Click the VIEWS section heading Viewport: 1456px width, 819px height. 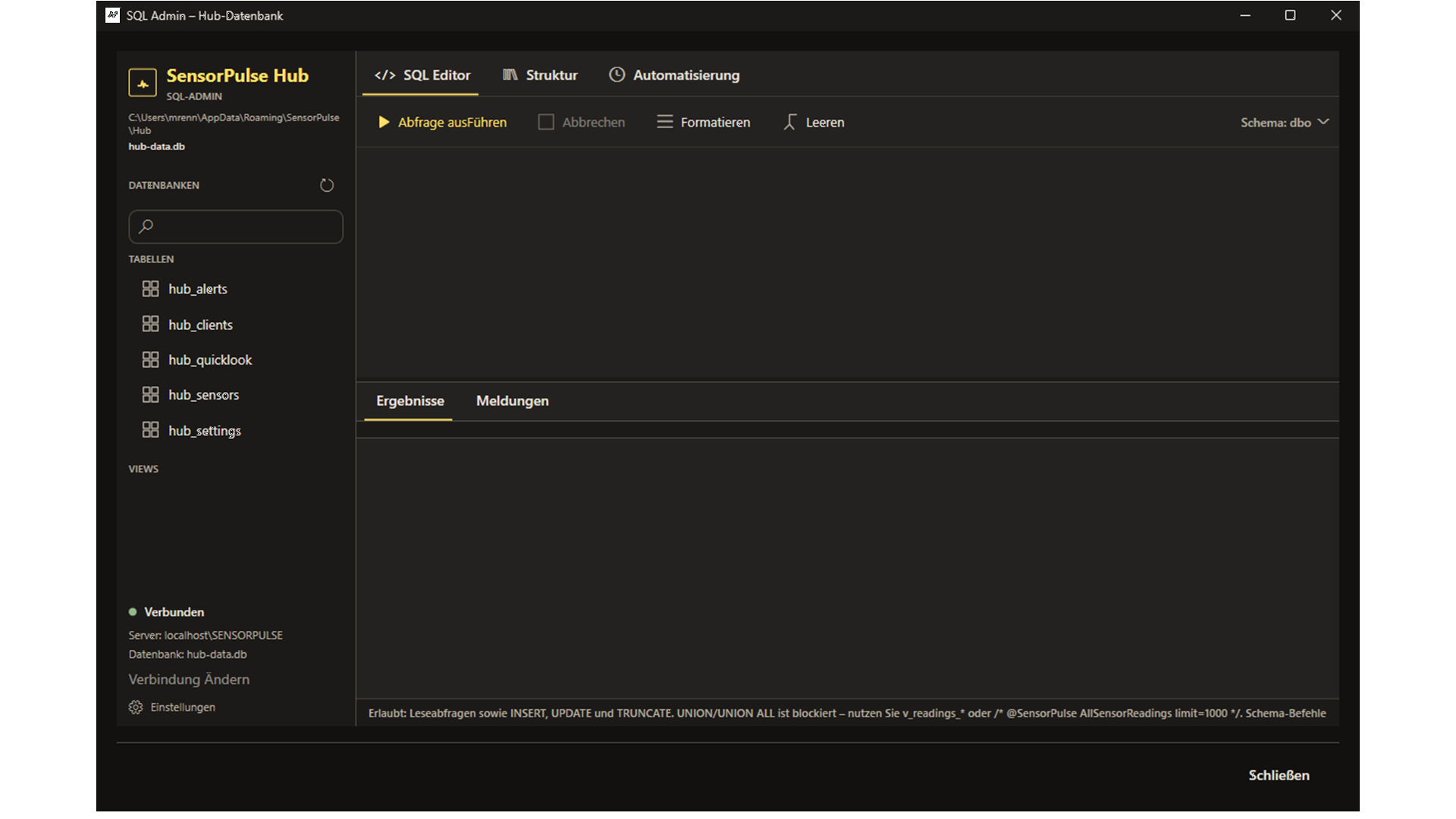click(143, 469)
